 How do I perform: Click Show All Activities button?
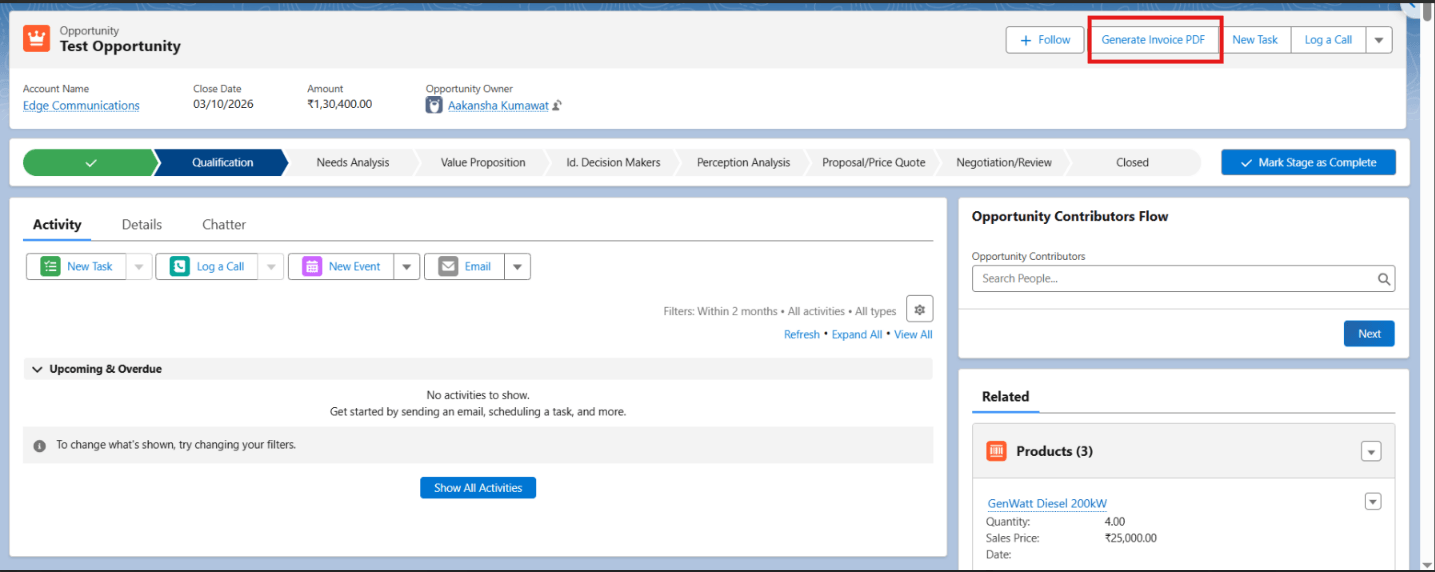(478, 488)
